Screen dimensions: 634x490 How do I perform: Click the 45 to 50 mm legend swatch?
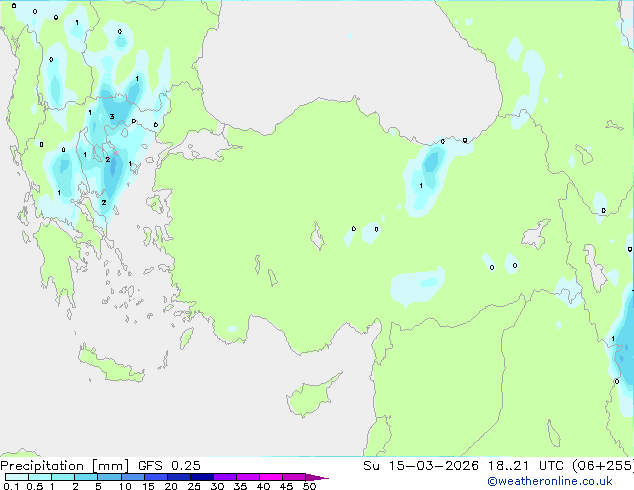294,477
